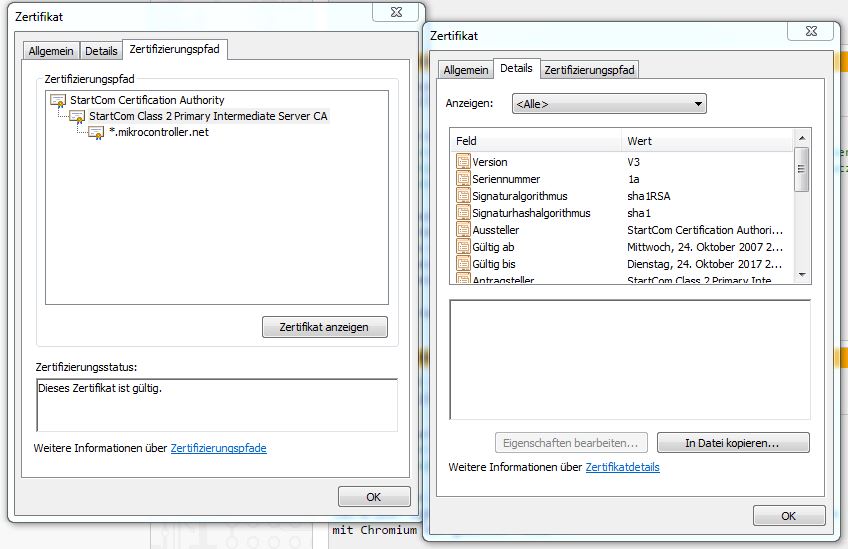
Task: Click the hash algorithm value sha1
Action: [639, 213]
